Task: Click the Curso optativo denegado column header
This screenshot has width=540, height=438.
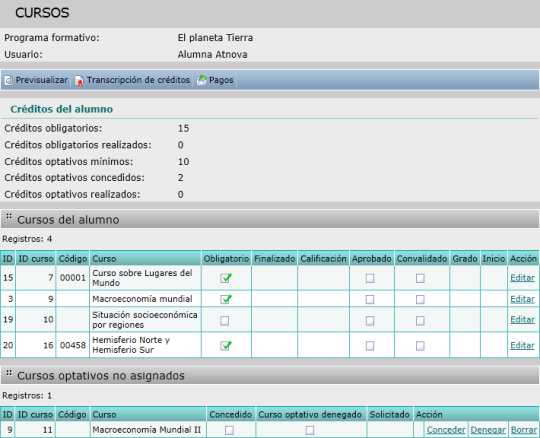Action: (x=310, y=414)
